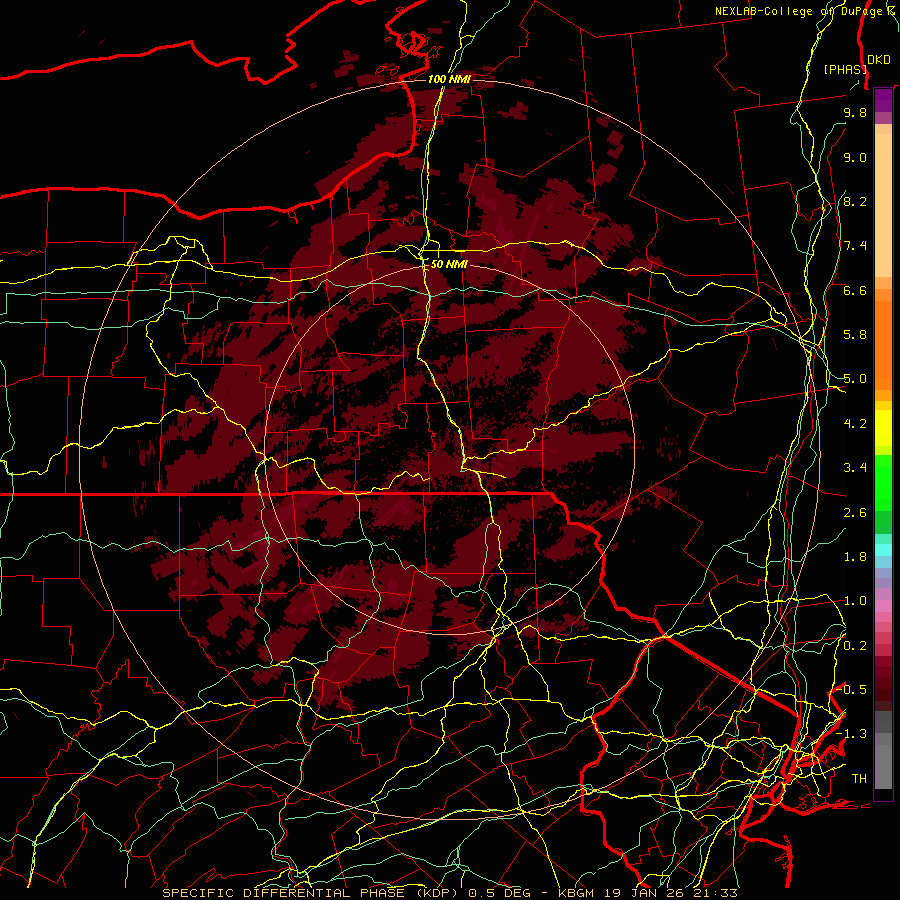The image size is (900, 900).
Task: Click the 0.2 legend value
Action: point(855,646)
